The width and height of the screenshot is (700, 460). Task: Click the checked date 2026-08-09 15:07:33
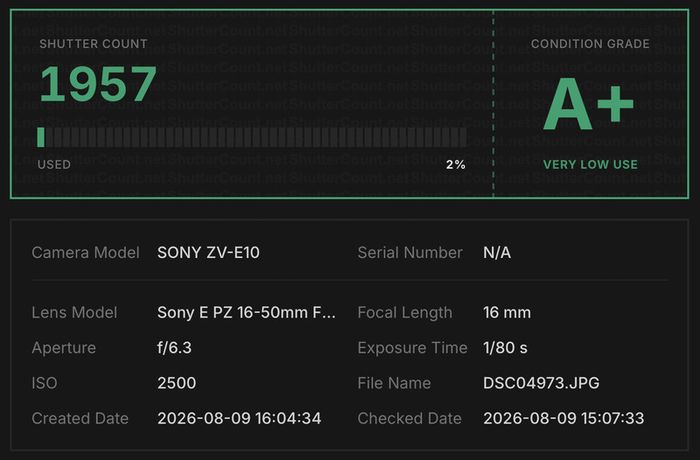tap(563, 418)
